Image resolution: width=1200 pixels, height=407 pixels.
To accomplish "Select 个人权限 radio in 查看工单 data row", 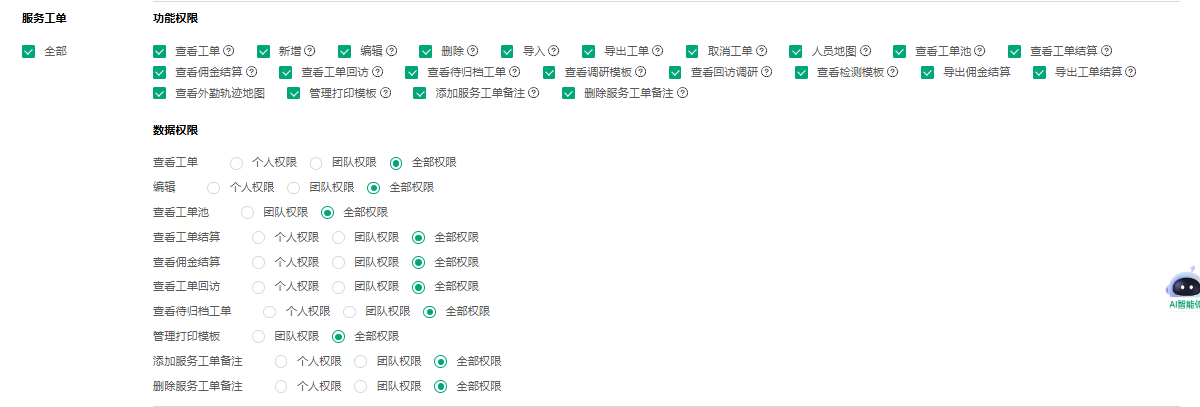I will pos(236,162).
